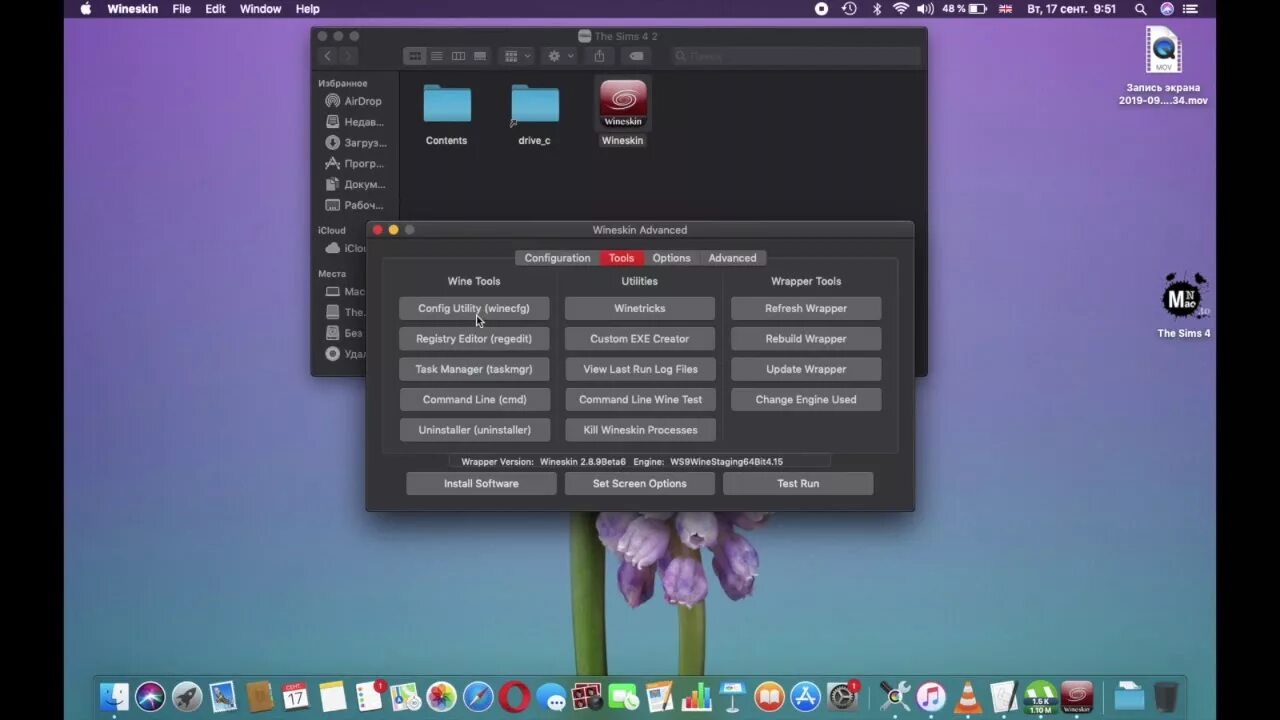The image size is (1280, 720).
Task: Open Trash in the Dock
Action: tap(1166, 697)
